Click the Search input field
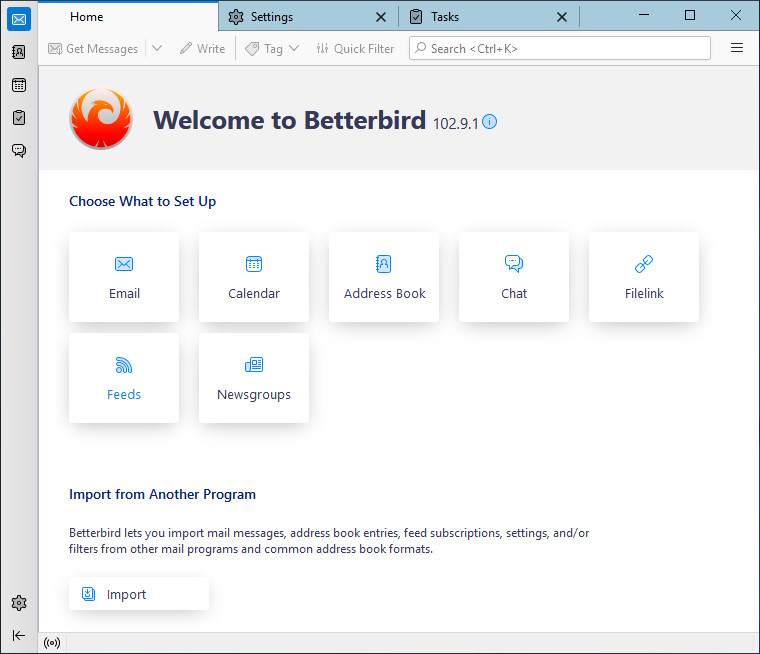This screenshot has width=760, height=654. (x=560, y=48)
